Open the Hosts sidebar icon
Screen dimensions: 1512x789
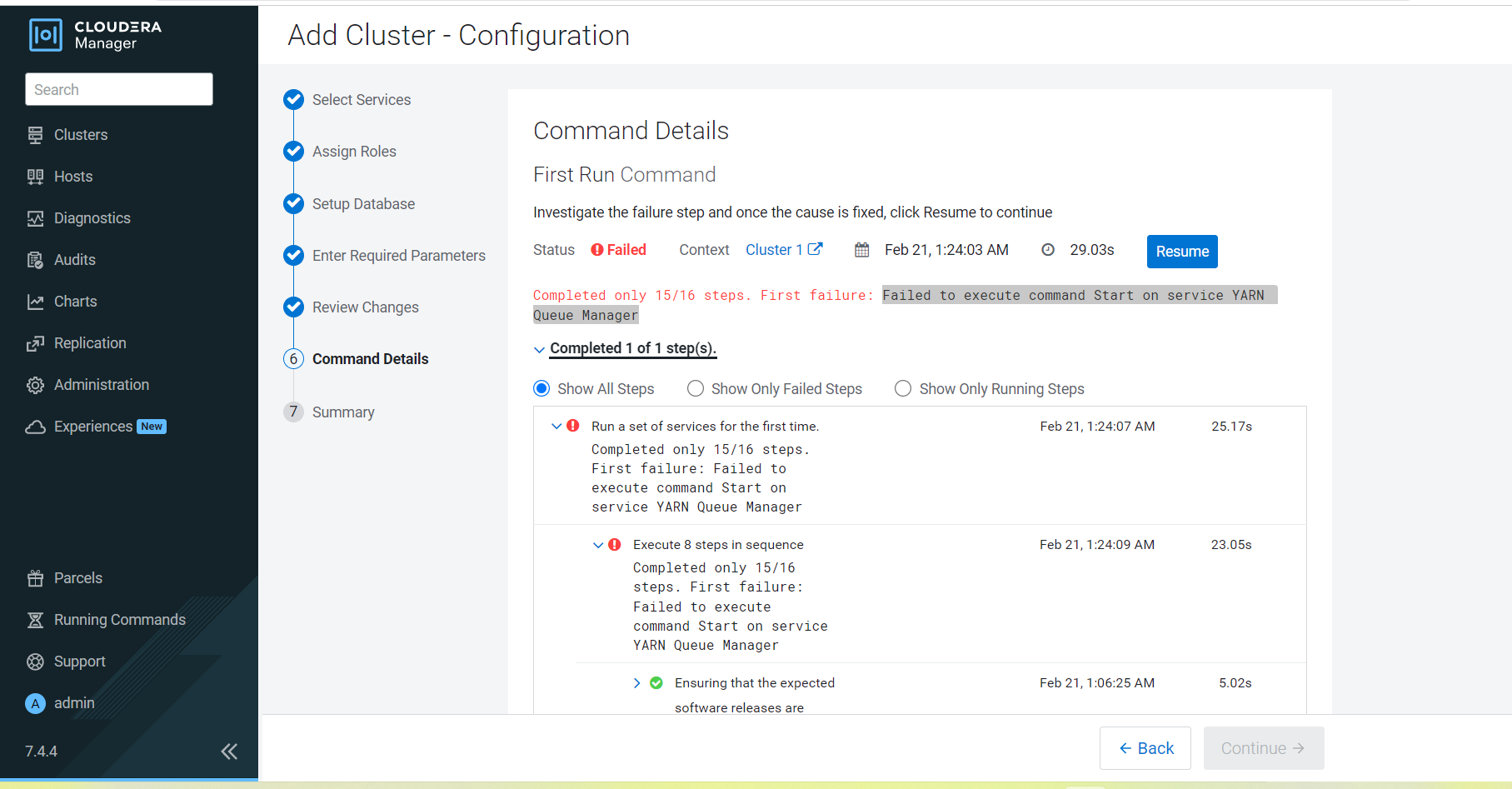[35, 177]
